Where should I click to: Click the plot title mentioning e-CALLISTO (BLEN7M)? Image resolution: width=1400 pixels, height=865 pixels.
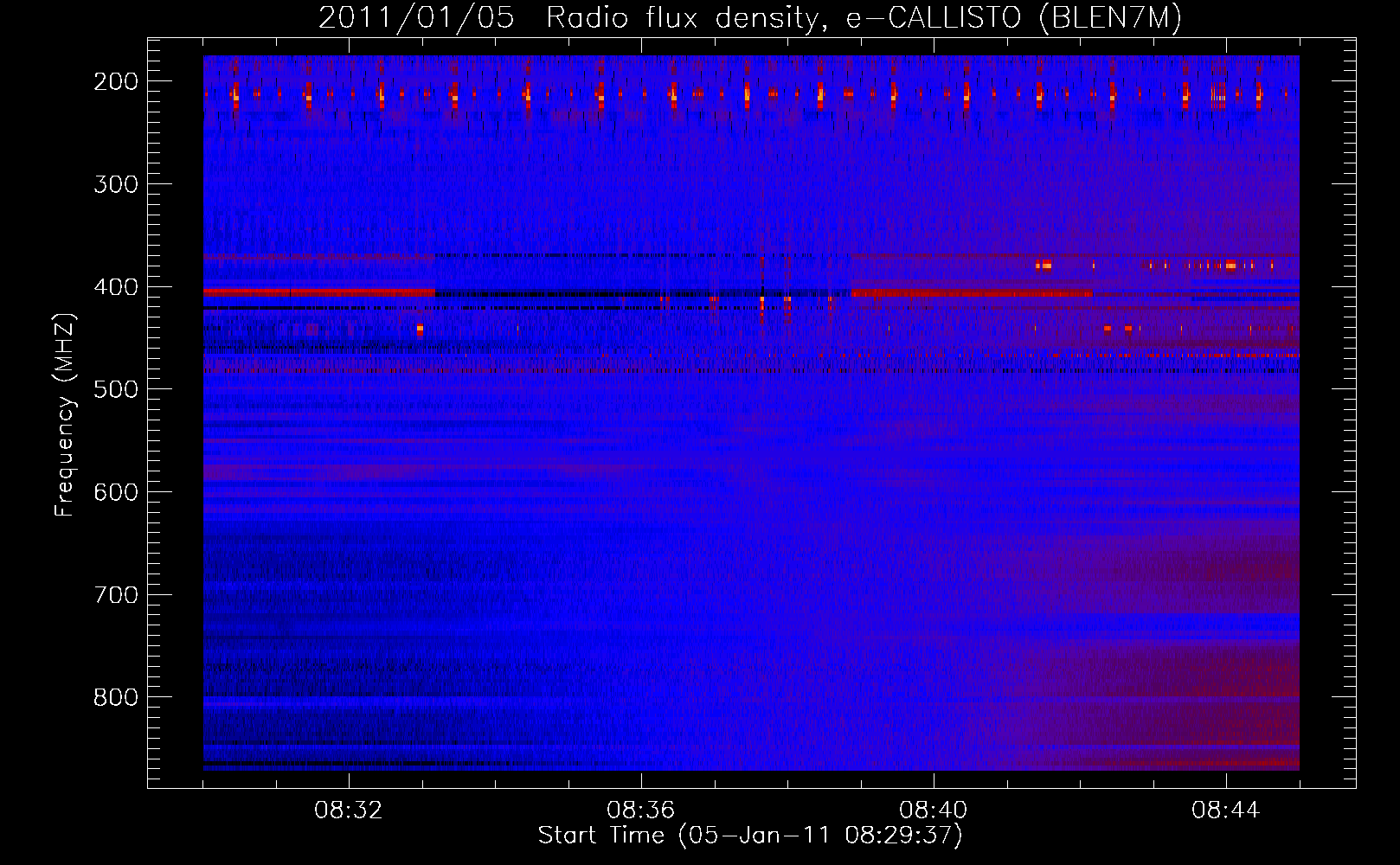[749, 18]
